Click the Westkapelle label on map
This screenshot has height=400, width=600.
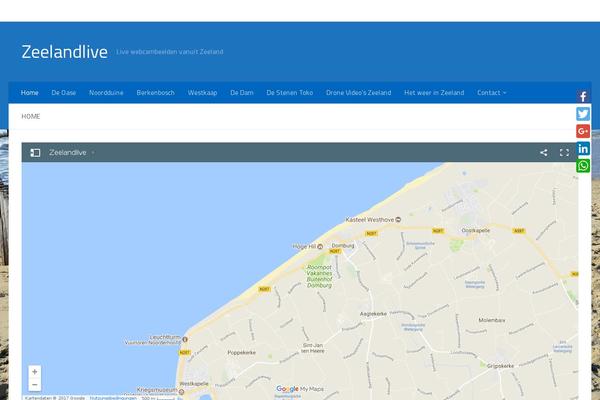click(194, 384)
